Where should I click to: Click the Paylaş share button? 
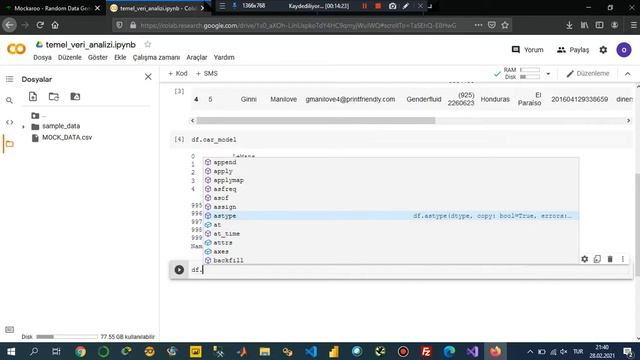573,50
